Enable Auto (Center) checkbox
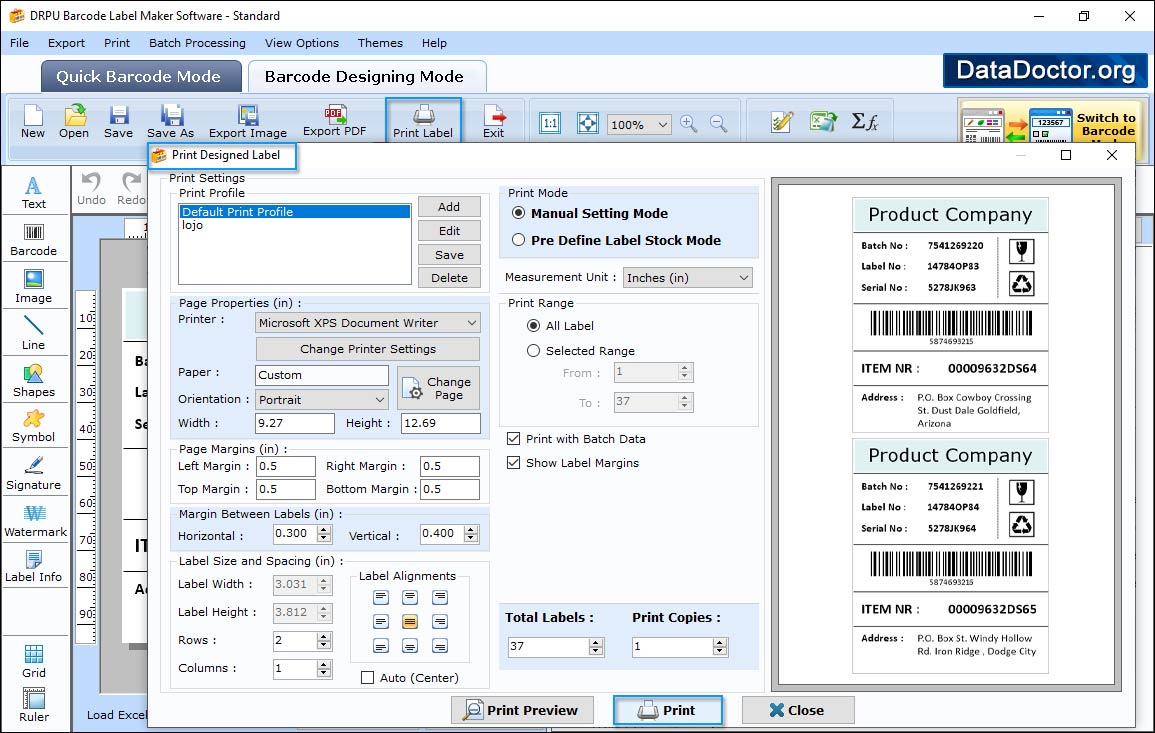Screen dimensions: 1155x733 pyautogui.click(x=368, y=678)
